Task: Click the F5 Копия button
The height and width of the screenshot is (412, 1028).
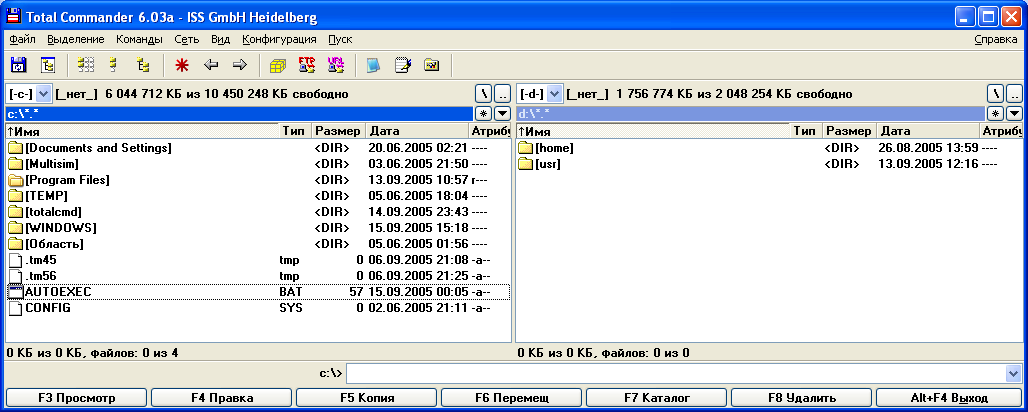Action: click(366, 398)
